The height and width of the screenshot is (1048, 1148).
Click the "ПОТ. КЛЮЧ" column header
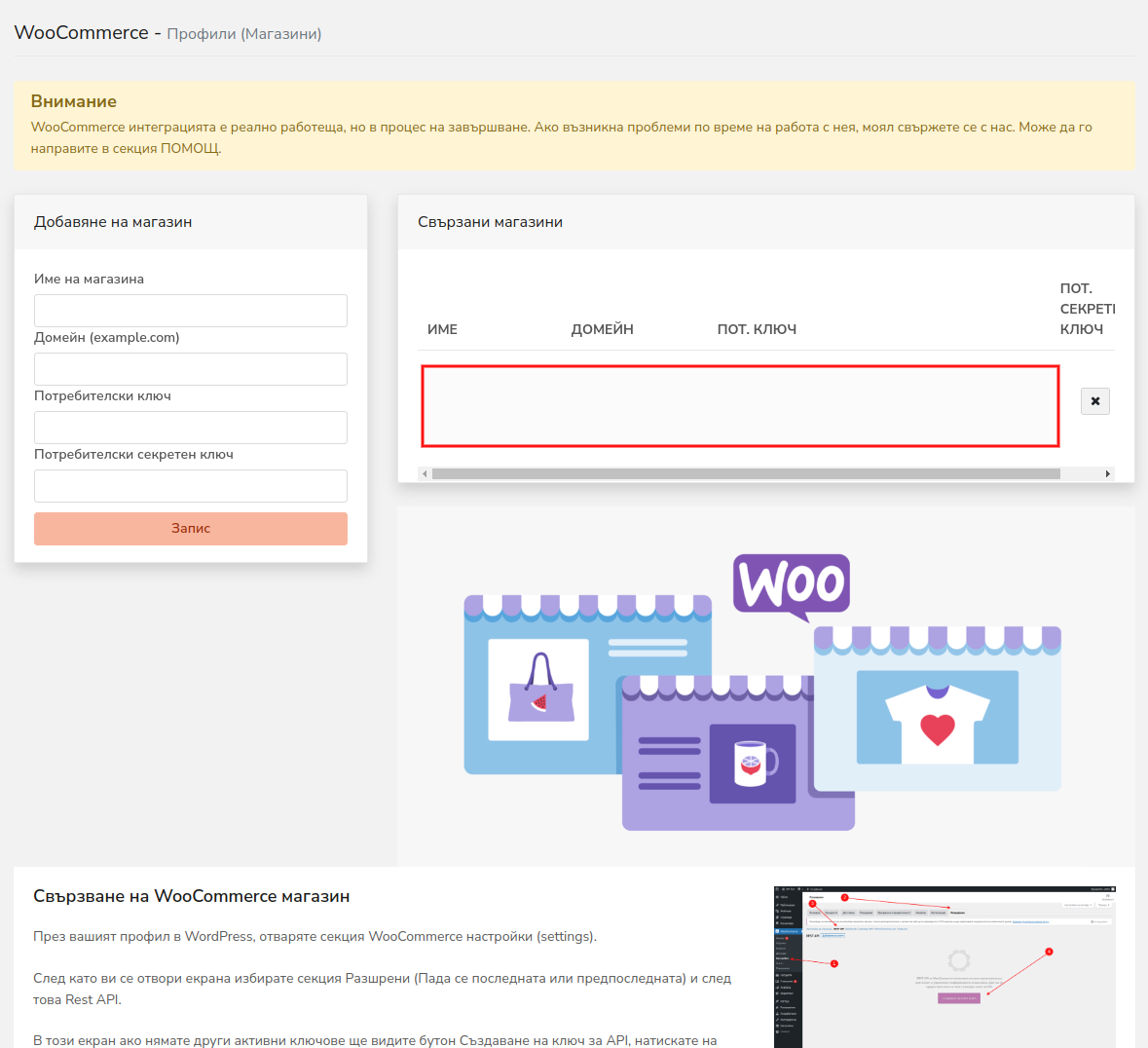click(757, 329)
